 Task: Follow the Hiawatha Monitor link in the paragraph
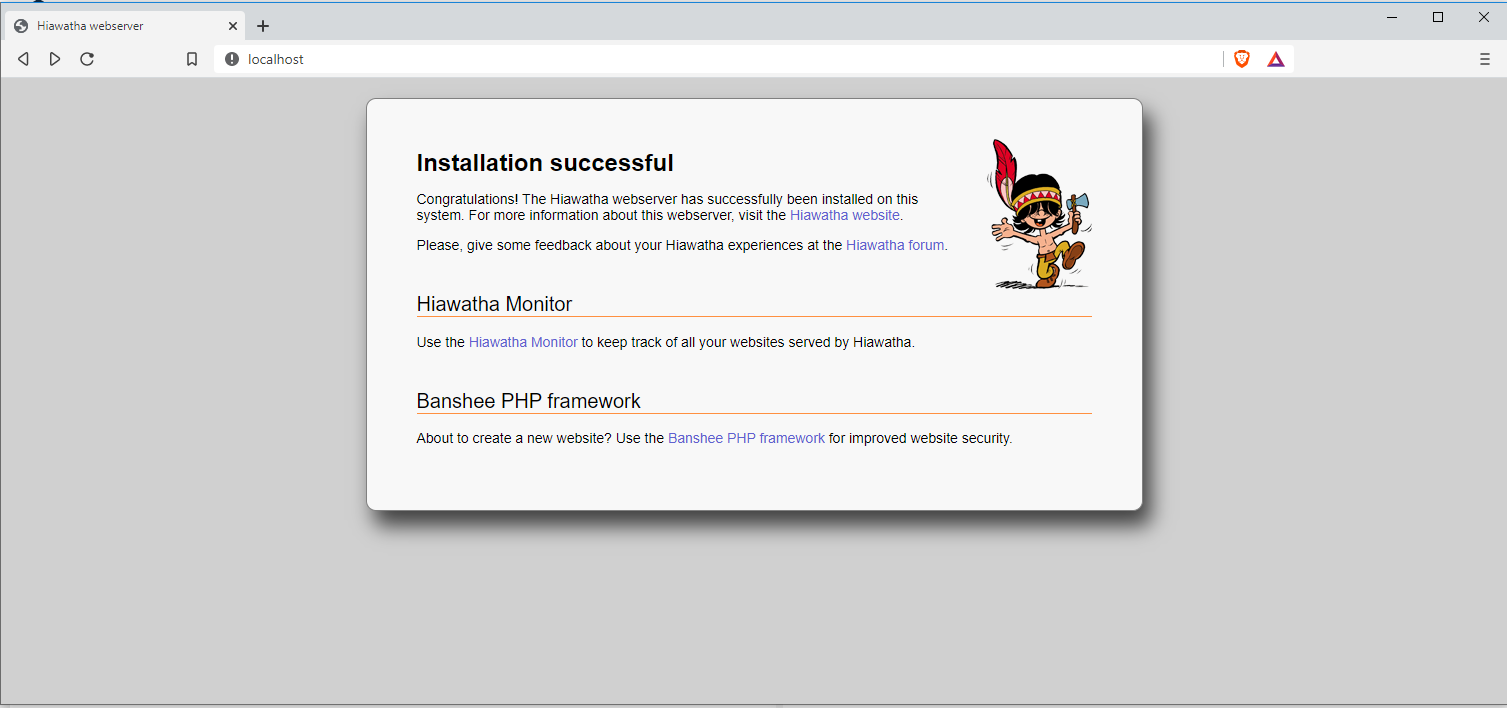523,342
